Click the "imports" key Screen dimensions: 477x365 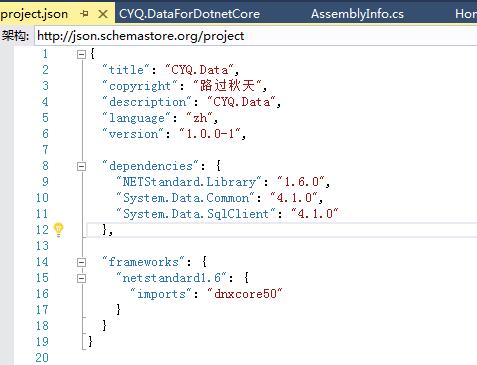pyautogui.click(x=161, y=294)
